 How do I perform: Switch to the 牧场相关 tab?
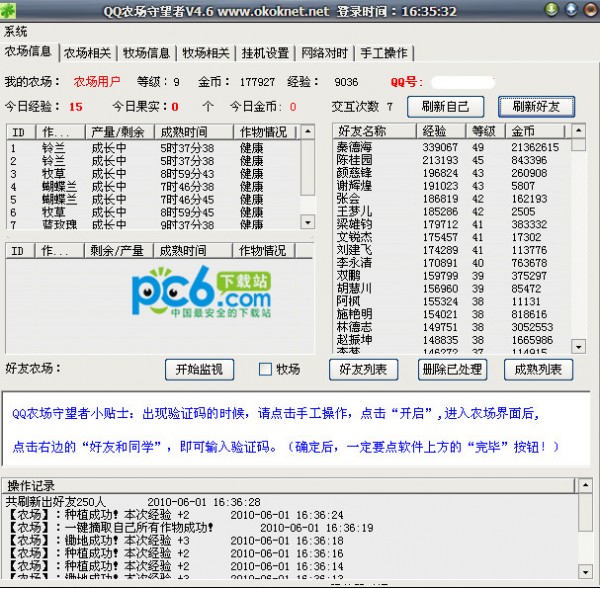206,53
